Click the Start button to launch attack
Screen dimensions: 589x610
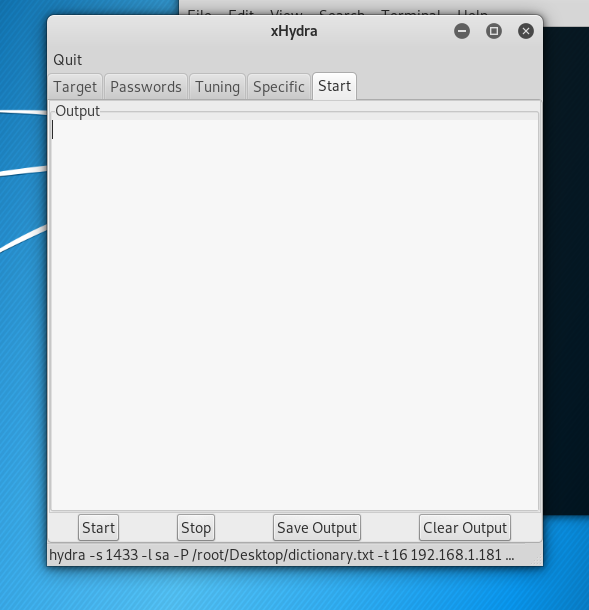click(x=98, y=528)
